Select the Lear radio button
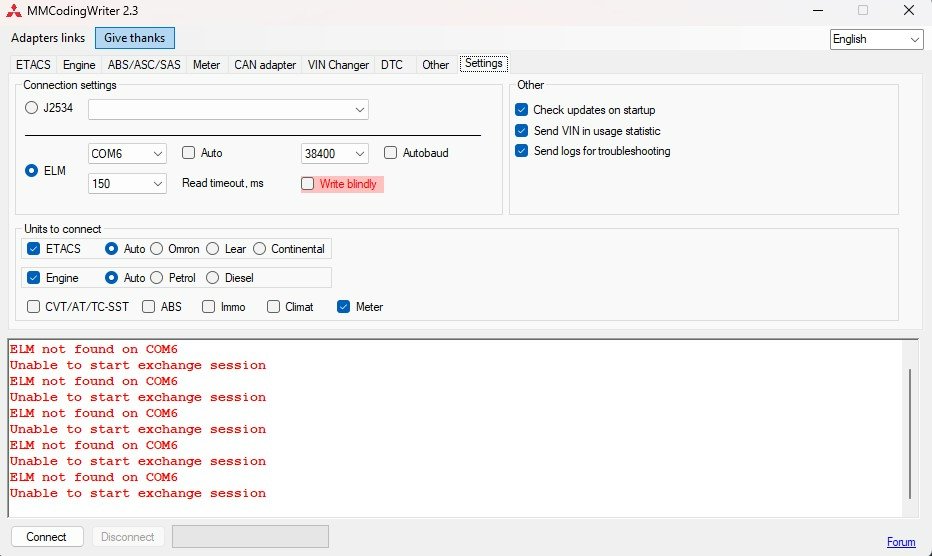This screenshot has width=932, height=556. [x=213, y=249]
